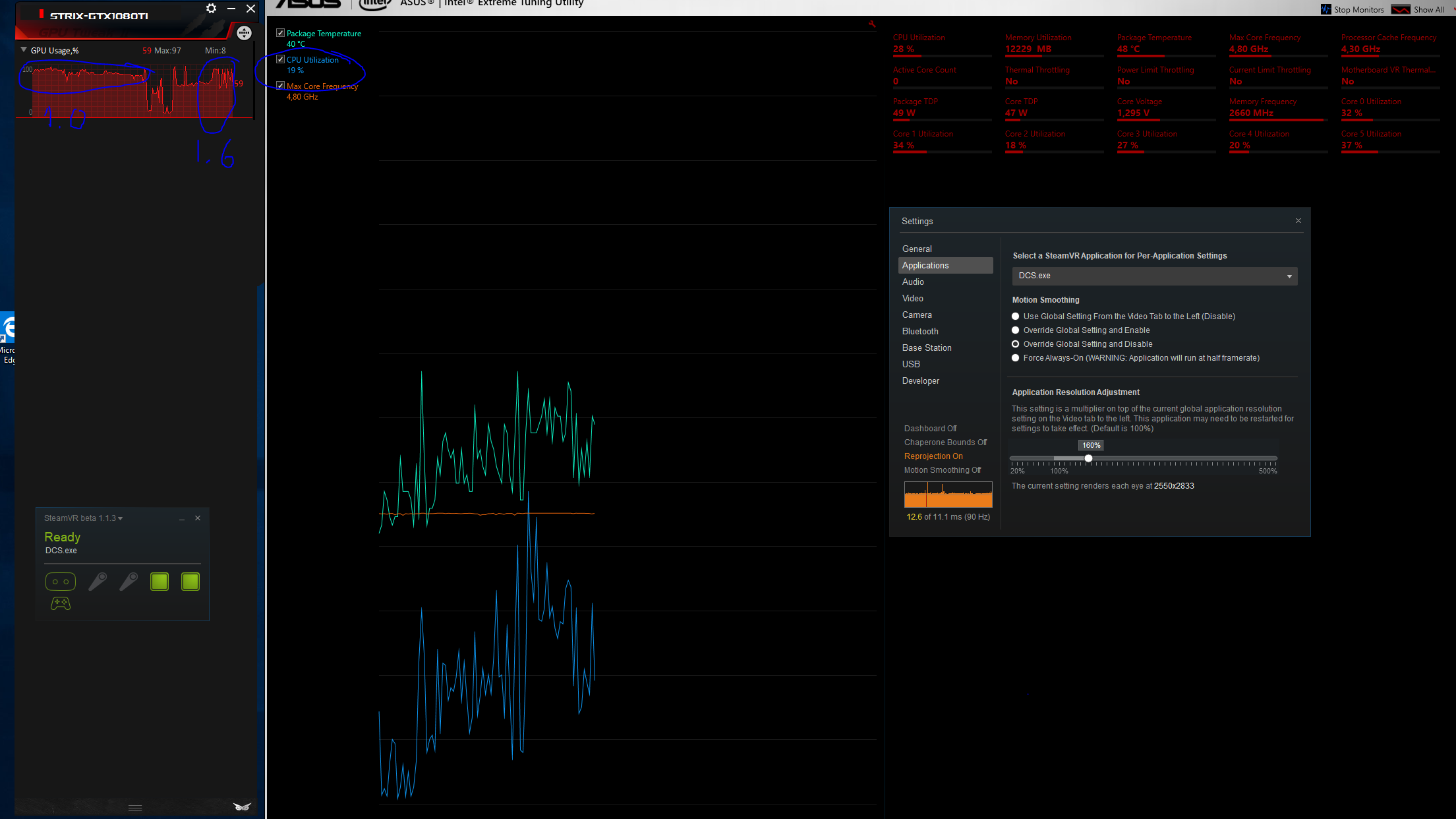Click the Thermal Throttling monitor
The width and height of the screenshot is (1456, 819).
[1054, 76]
